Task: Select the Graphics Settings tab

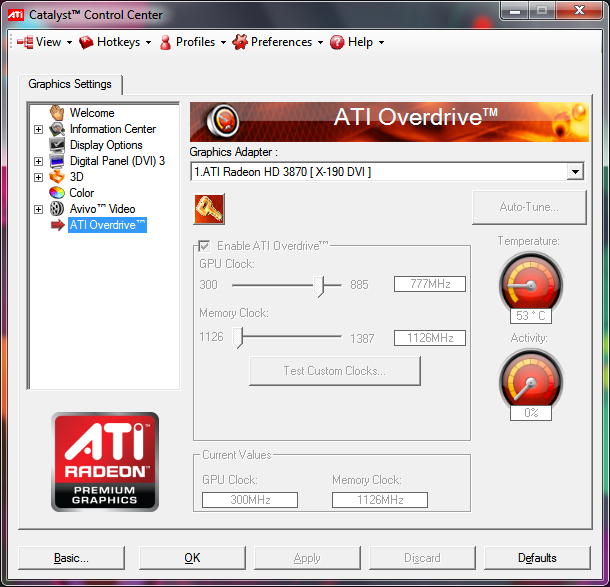Action: point(70,84)
